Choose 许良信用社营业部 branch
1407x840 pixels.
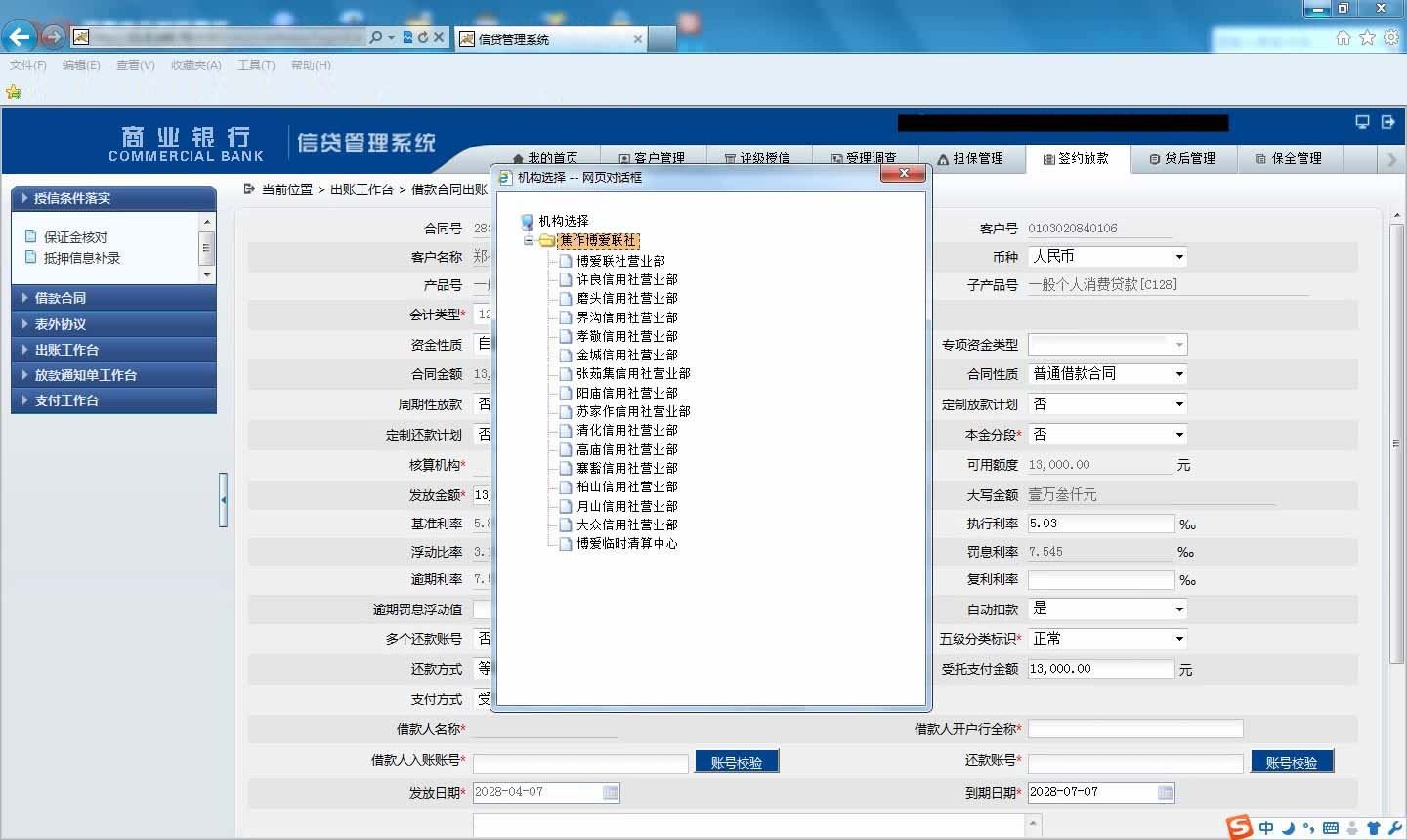pyautogui.click(x=626, y=279)
